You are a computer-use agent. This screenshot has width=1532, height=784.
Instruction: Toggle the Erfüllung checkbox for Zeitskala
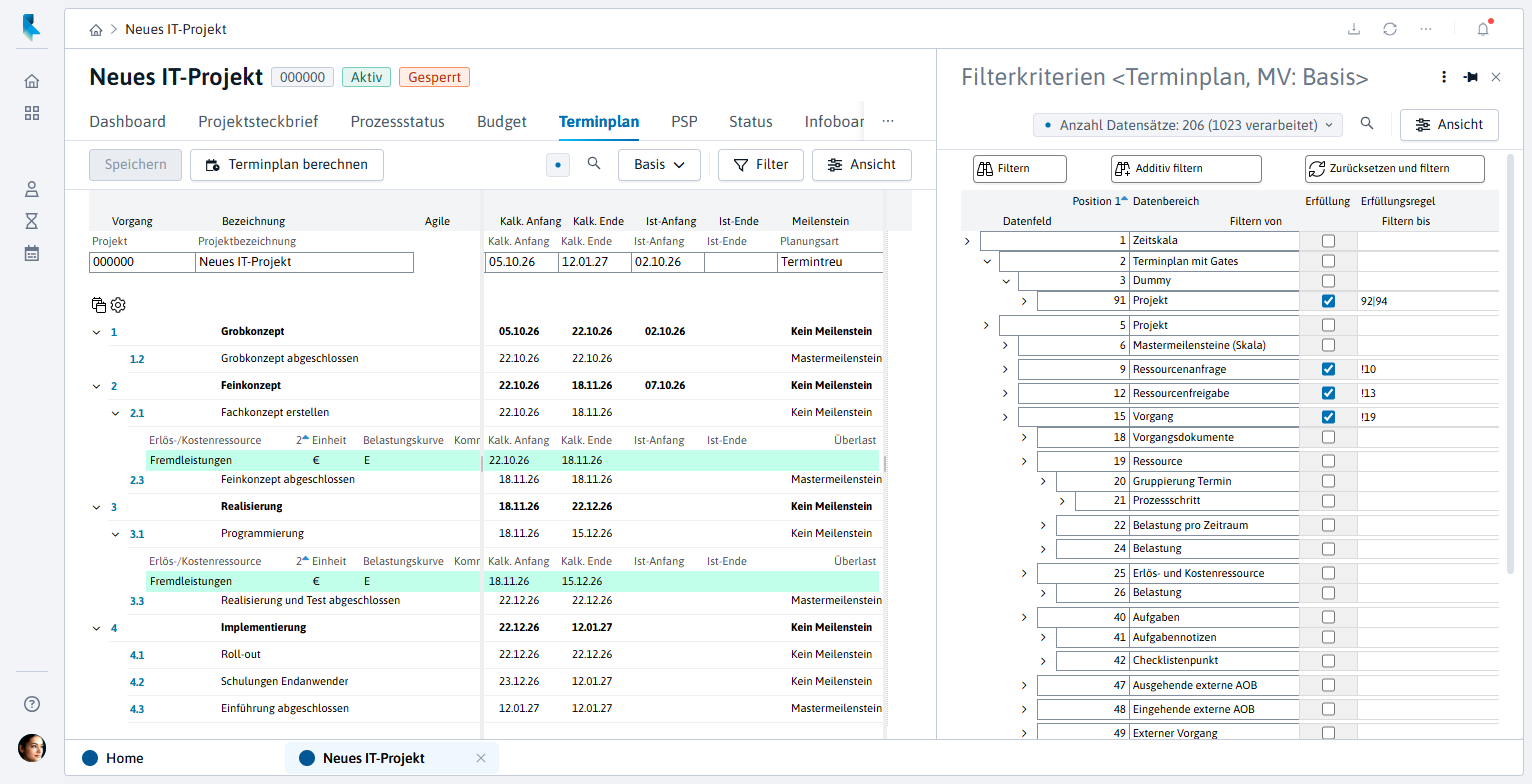click(x=1328, y=241)
